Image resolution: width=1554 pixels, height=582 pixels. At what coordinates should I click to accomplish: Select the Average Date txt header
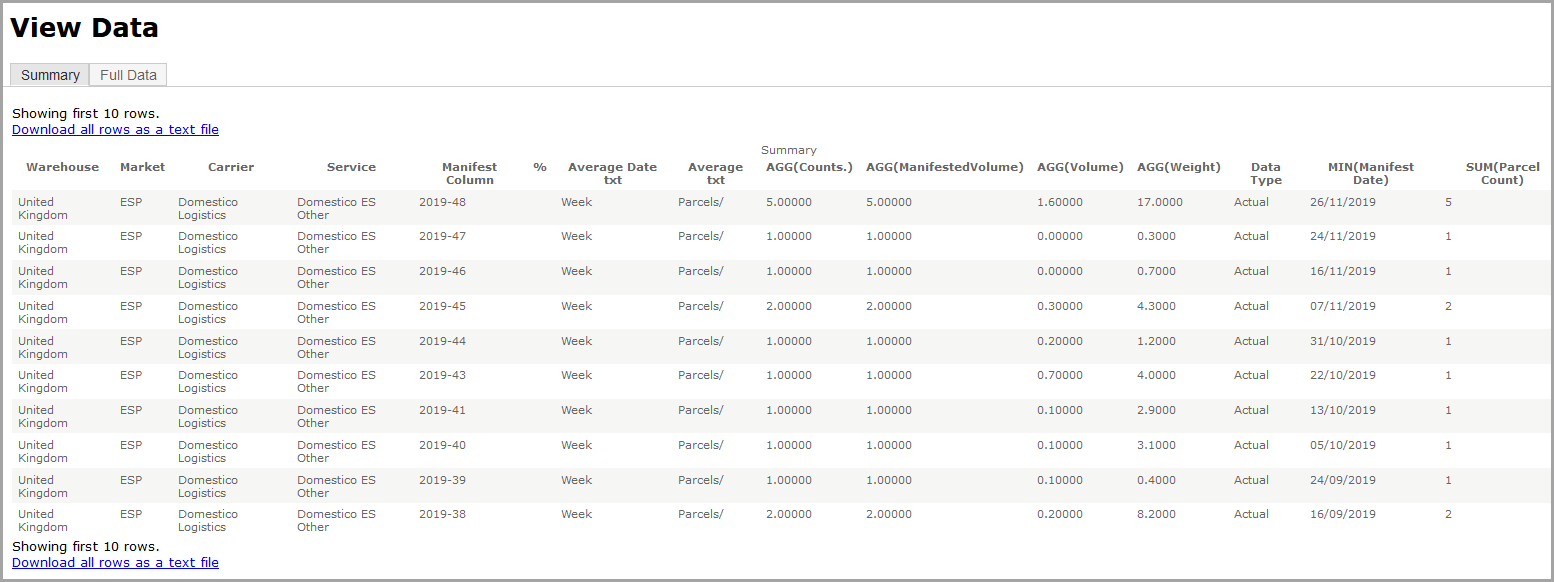[x=613, y=174]
